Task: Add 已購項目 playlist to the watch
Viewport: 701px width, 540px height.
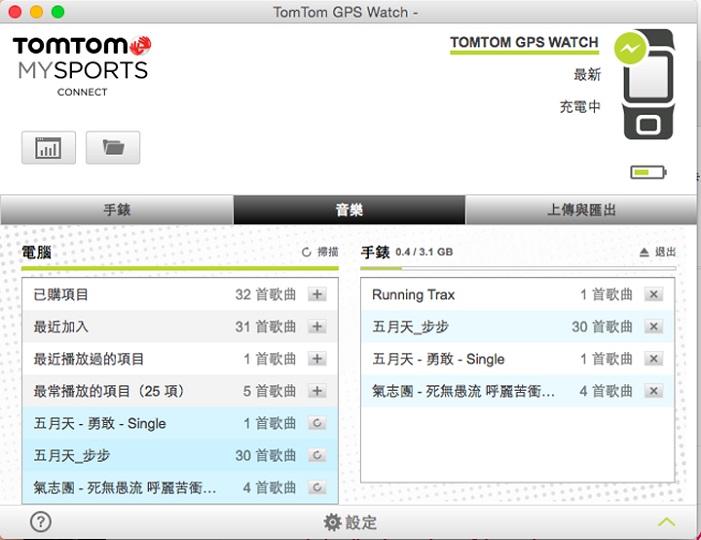Action: coord(317,294)
